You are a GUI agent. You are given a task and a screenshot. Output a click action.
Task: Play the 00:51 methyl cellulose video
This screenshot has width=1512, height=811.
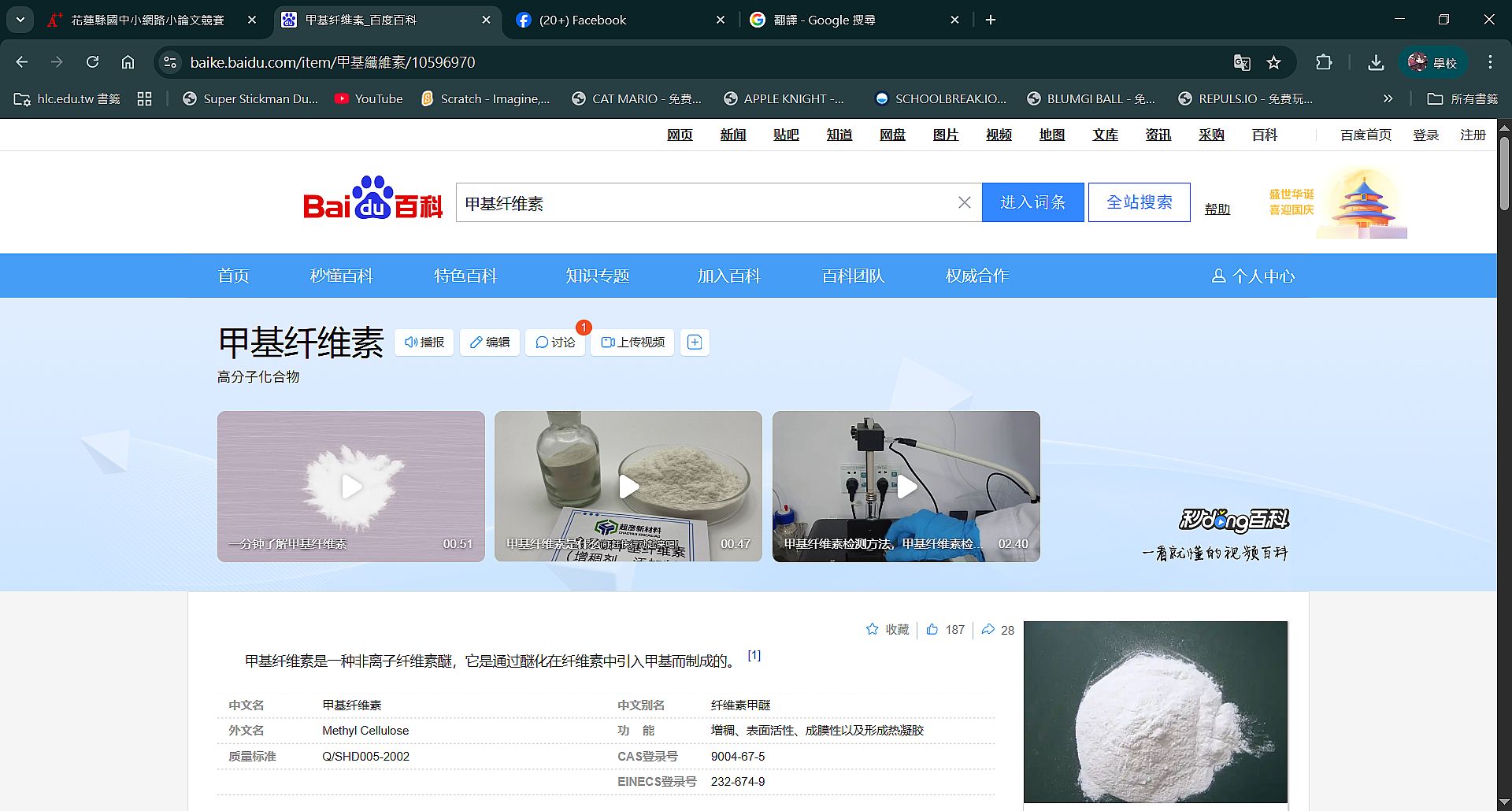[351, 487]
